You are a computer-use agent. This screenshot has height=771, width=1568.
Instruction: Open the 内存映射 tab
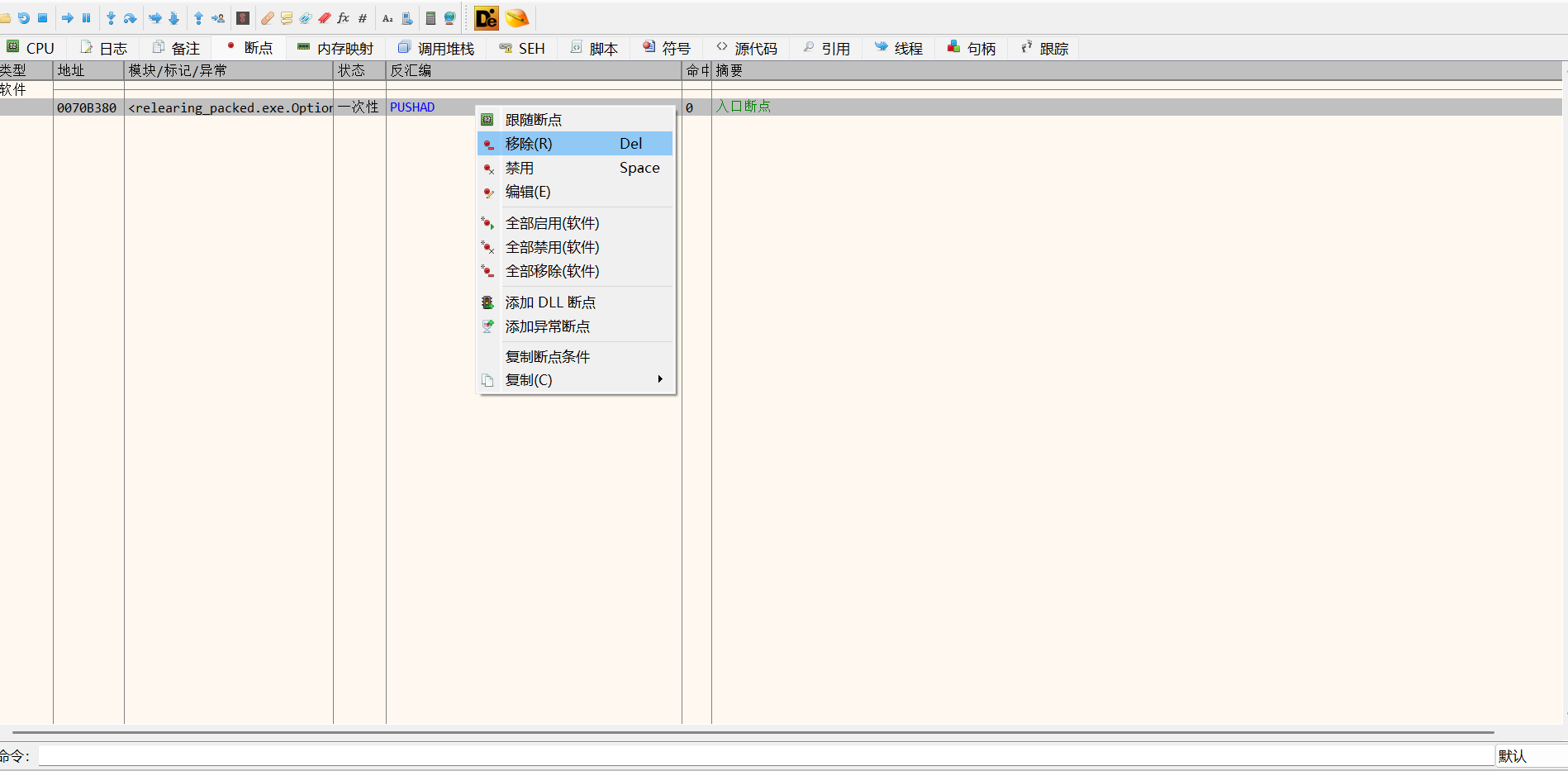coord(336,48)
